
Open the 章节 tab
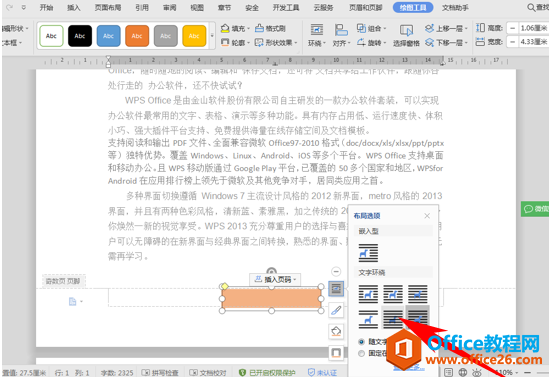(x=224, y=7)
